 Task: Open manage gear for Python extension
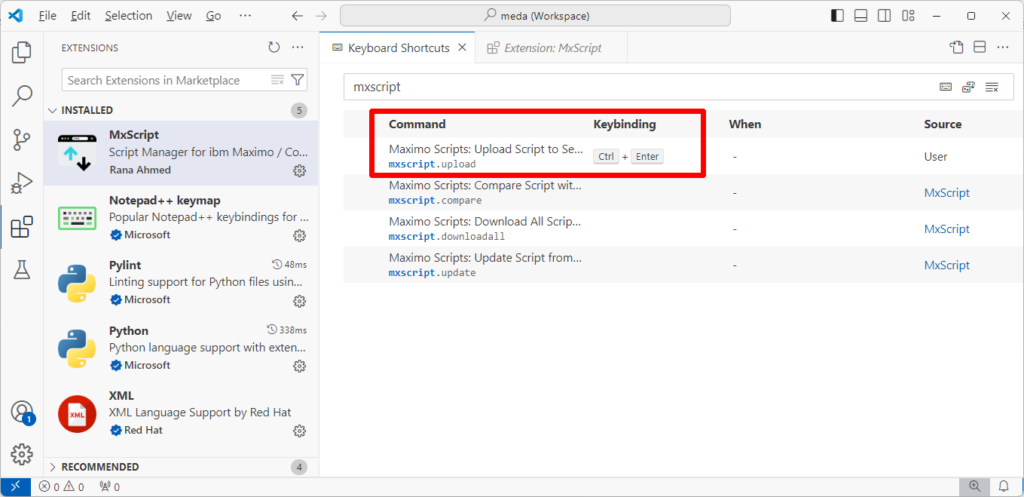300,366
